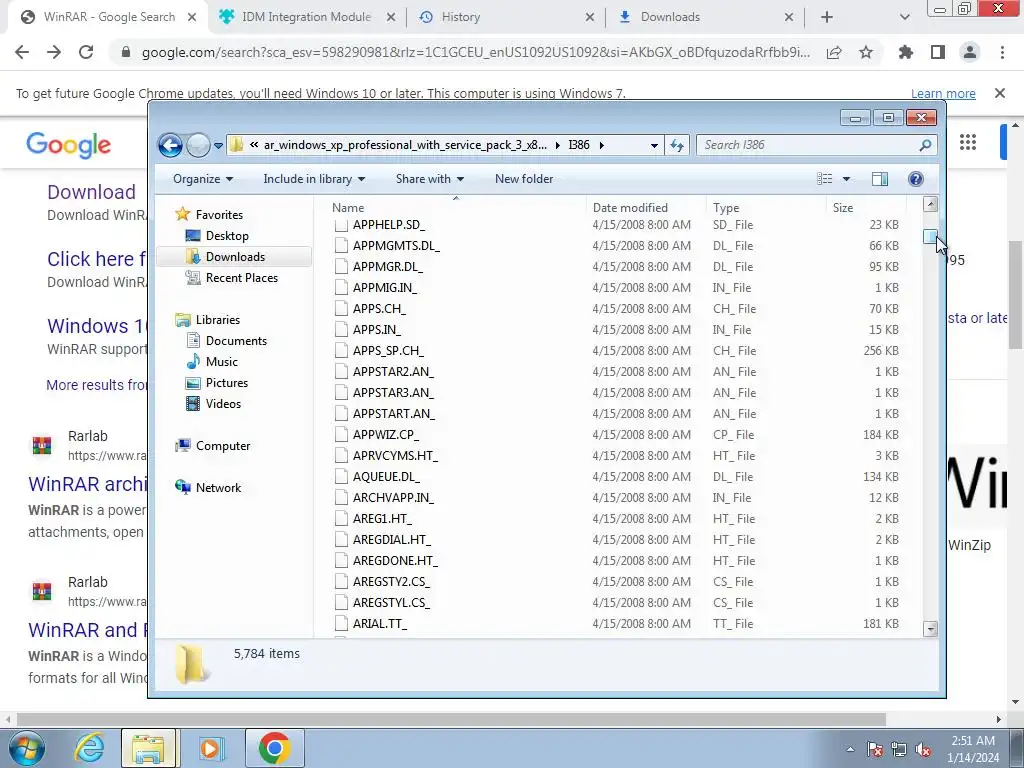Select Favorites in the navigation pane

pos(219,215)
